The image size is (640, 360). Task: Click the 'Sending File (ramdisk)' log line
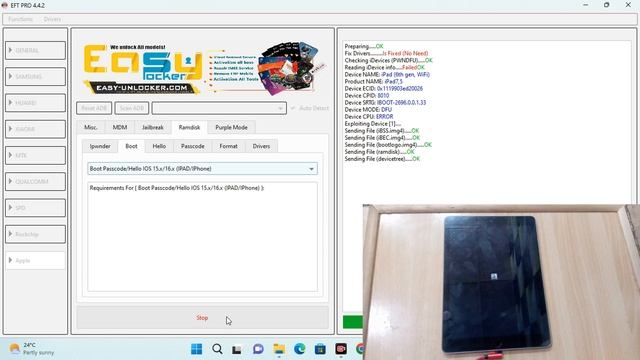(x=380, y=152)
